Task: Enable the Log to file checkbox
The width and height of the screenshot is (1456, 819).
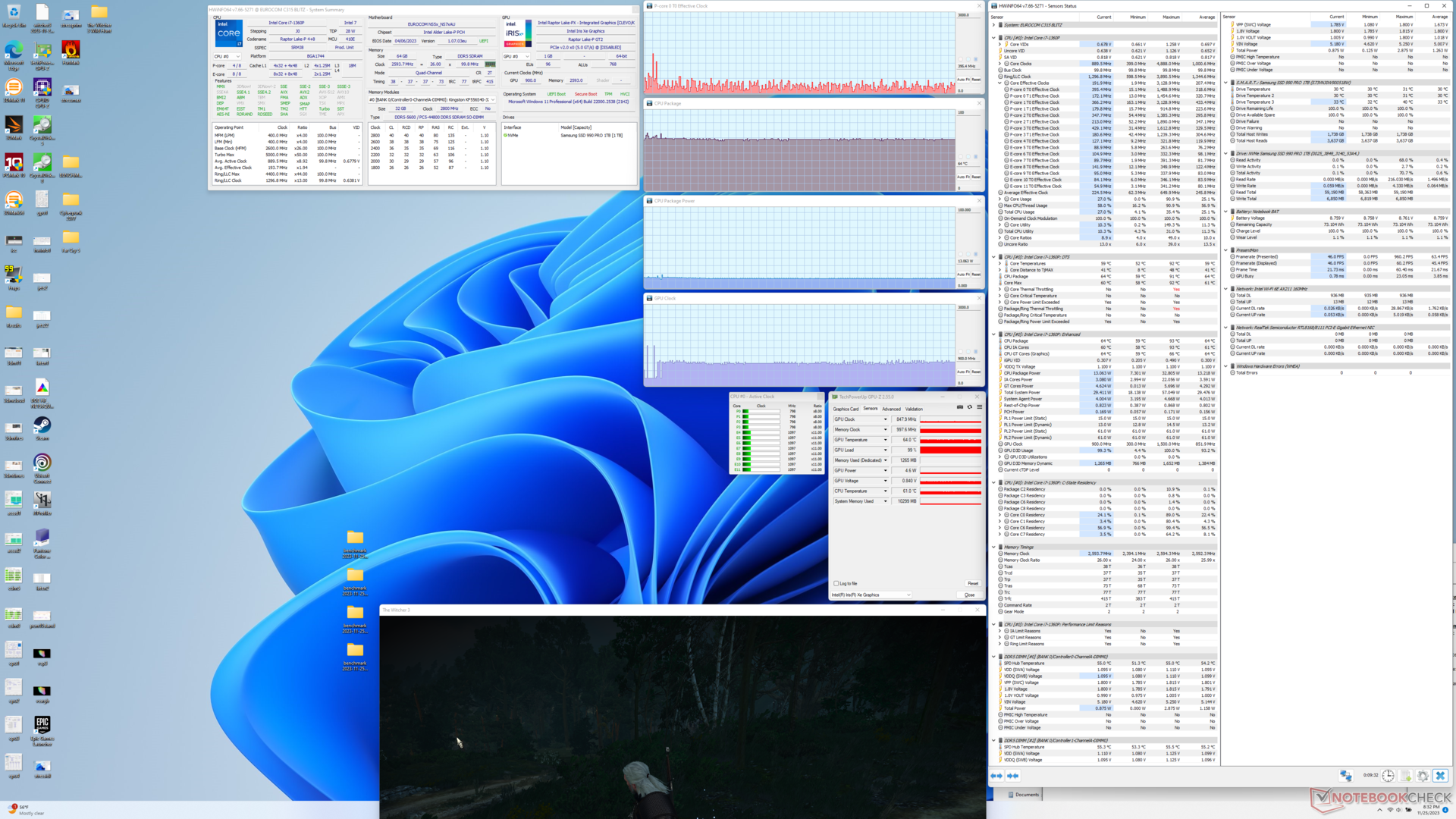Action: point(836,583)
